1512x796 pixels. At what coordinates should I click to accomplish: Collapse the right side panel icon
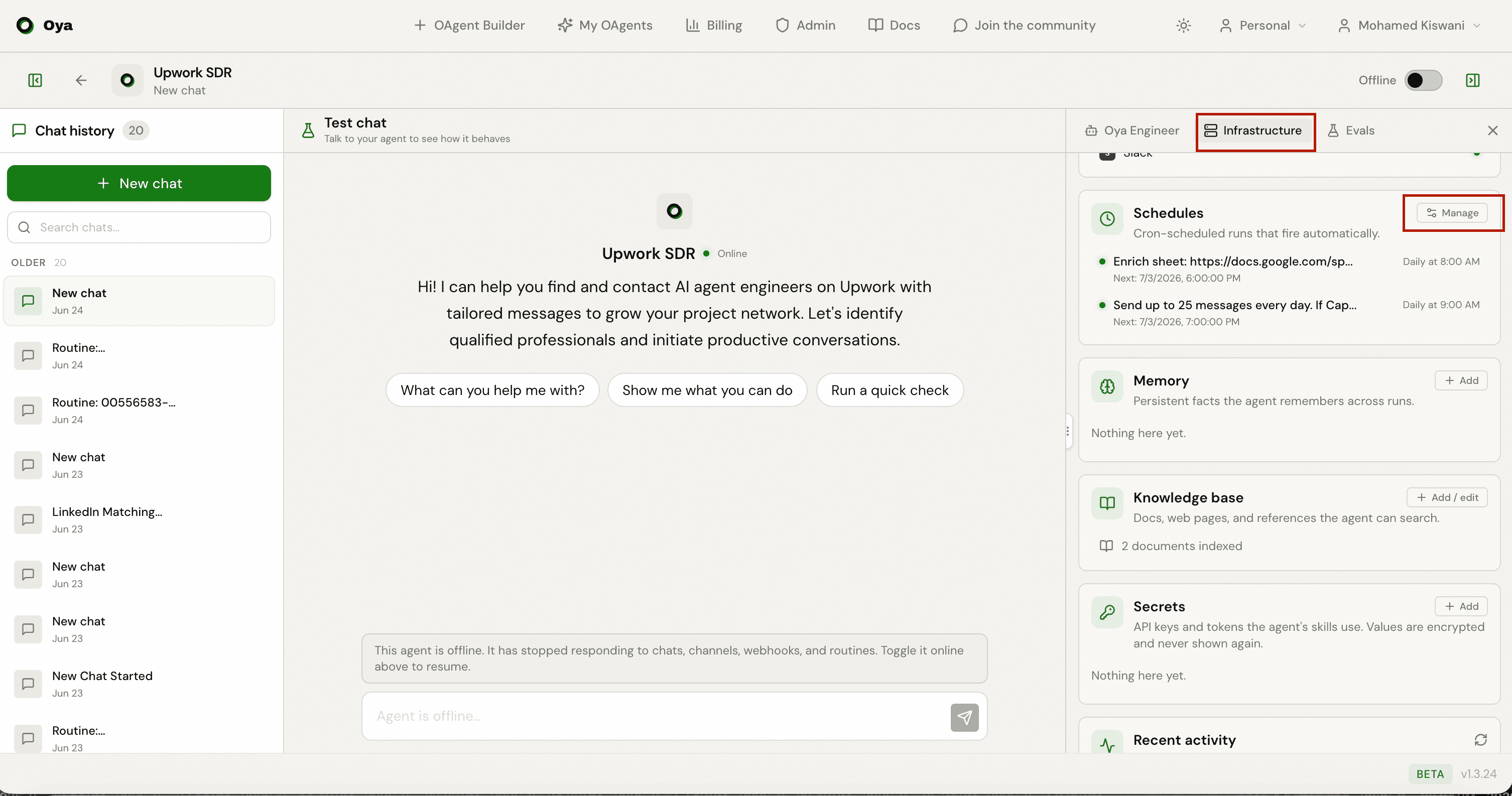pyautogui.click(x=1473, y=80)
